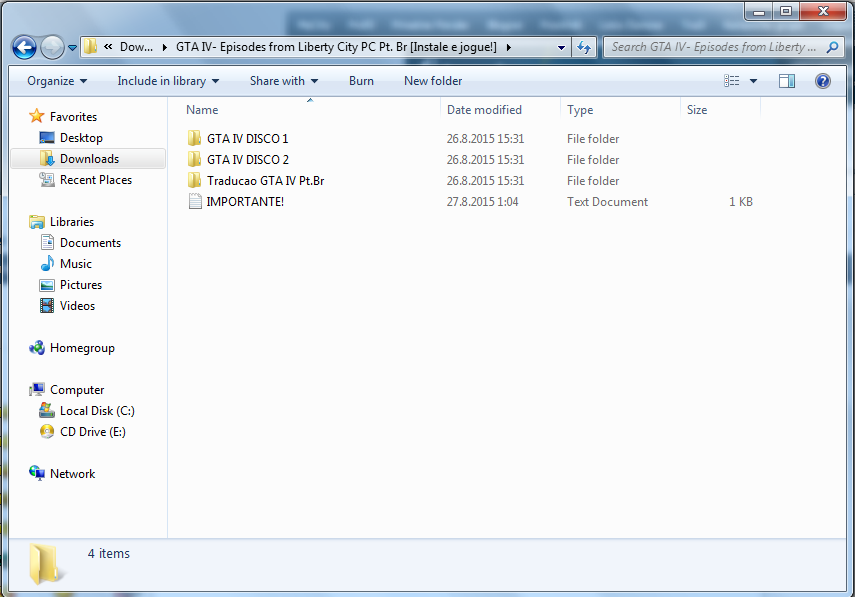Open the Pictures library

81,285
